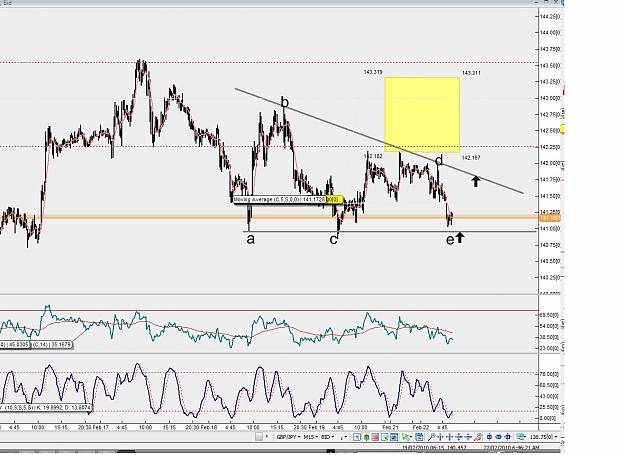
Task: Expand the red down-arrow chart type dropdown
Action: 344,437
